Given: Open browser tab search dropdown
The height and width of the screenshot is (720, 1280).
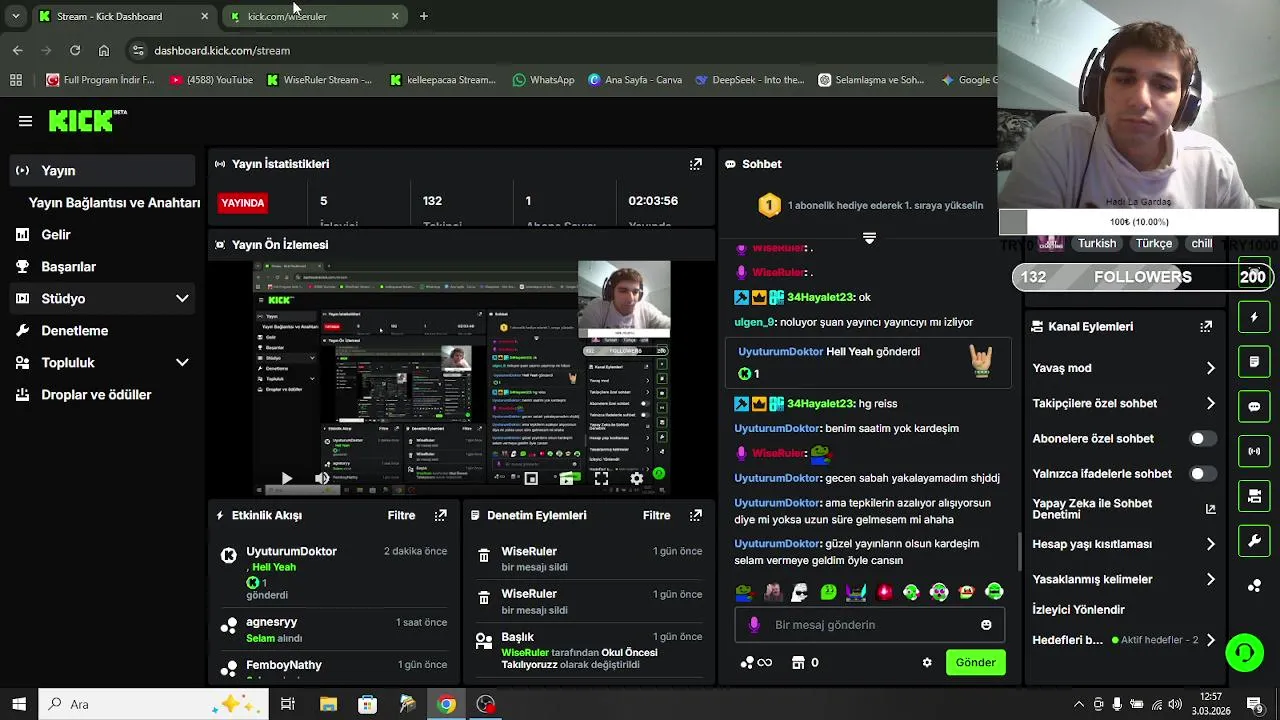Looking at the screenshot, I should click(15, 16).
